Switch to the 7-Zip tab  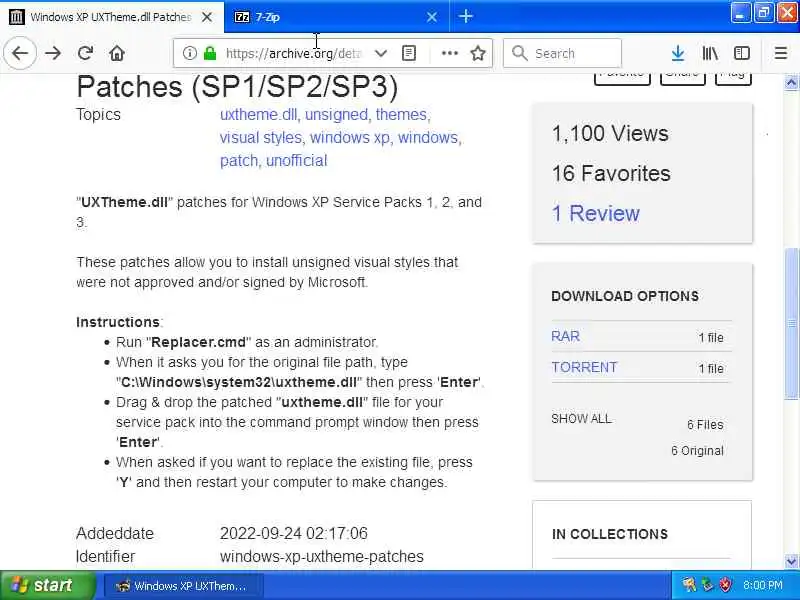coord(337,17)
